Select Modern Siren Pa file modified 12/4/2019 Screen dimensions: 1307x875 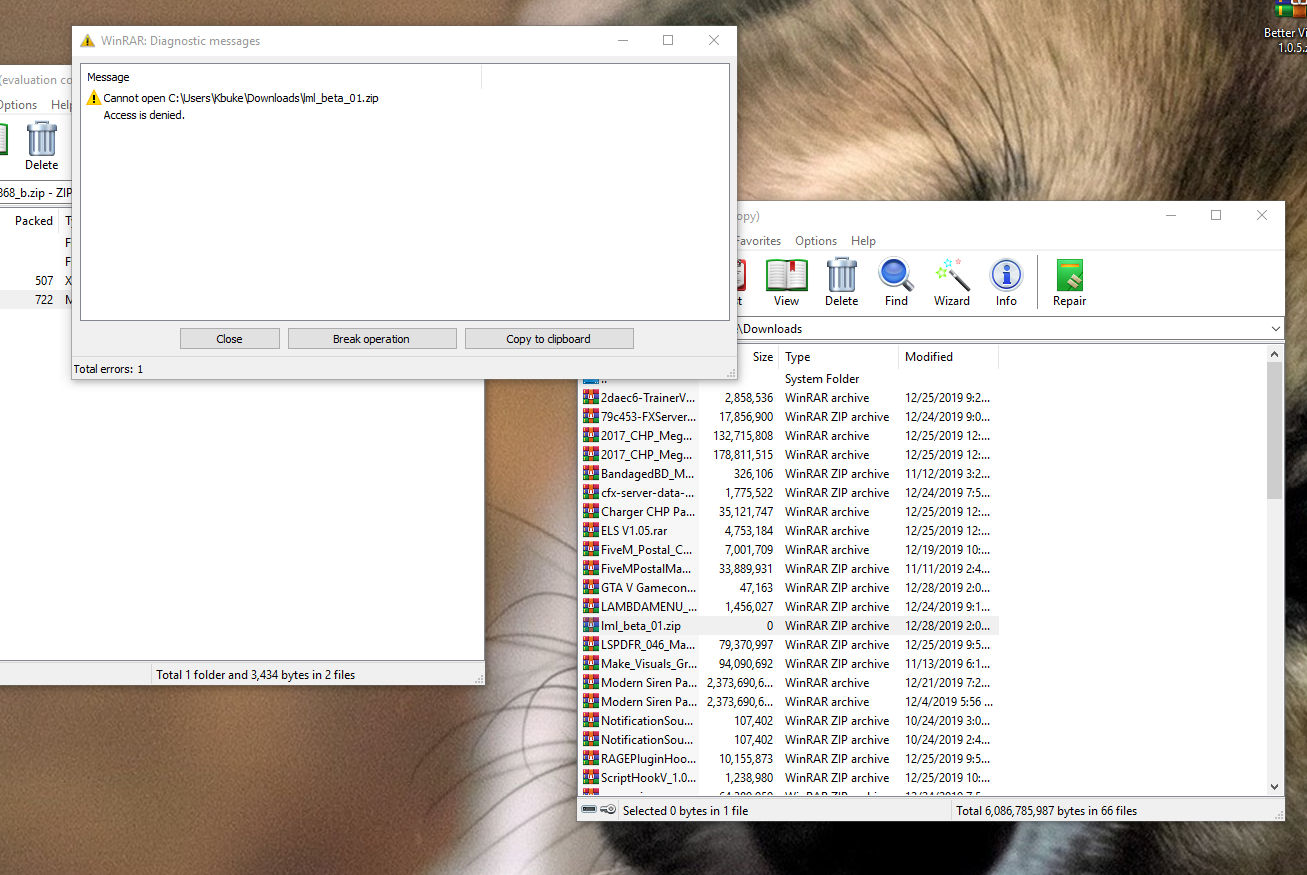[x=649, y=702]
